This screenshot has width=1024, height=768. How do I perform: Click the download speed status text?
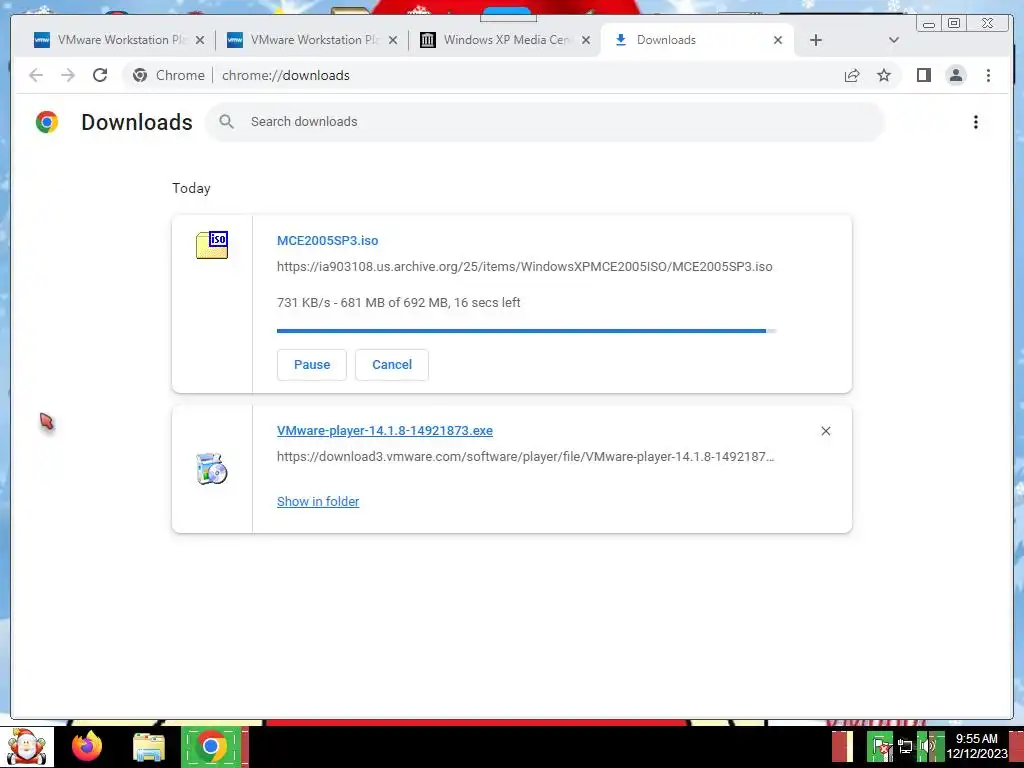(x=398, y=302)
